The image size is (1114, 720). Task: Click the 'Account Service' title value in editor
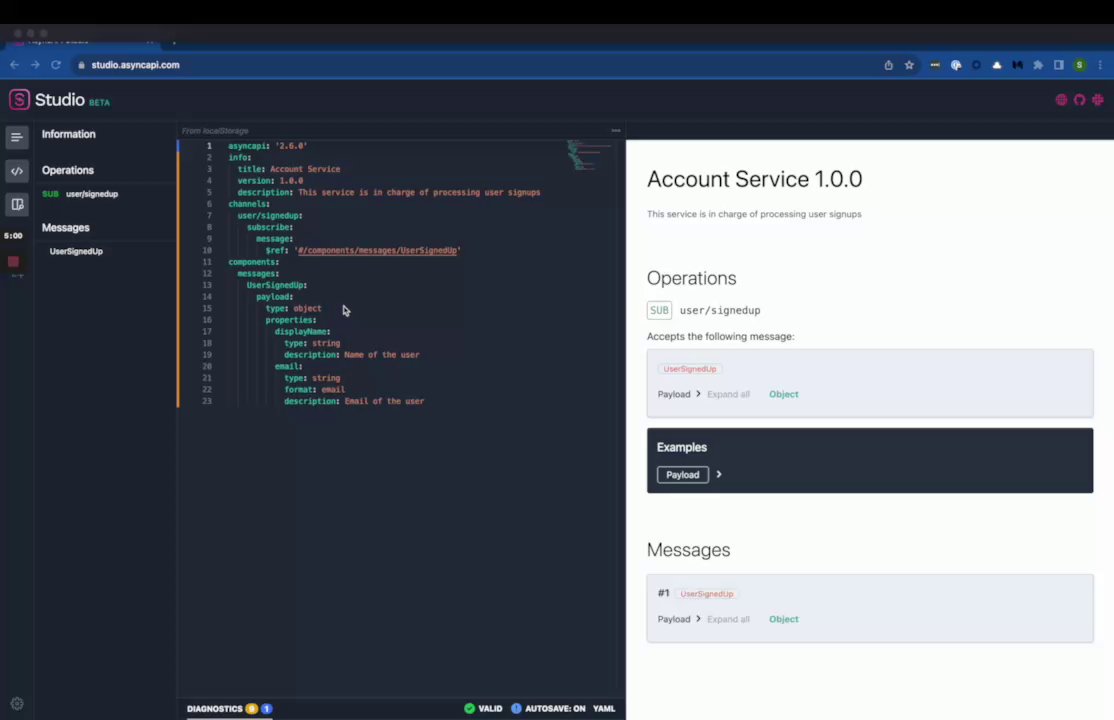[x=305, y=169]
